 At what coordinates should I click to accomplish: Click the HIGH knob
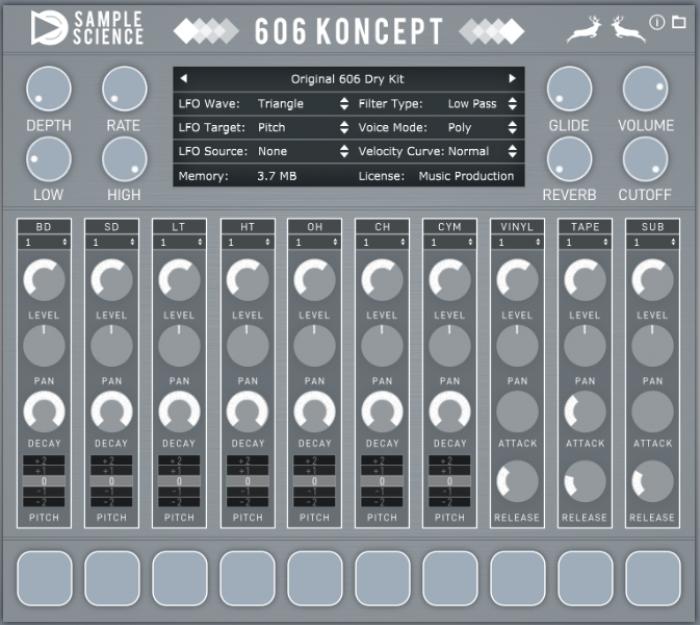(x=125, y=159)
